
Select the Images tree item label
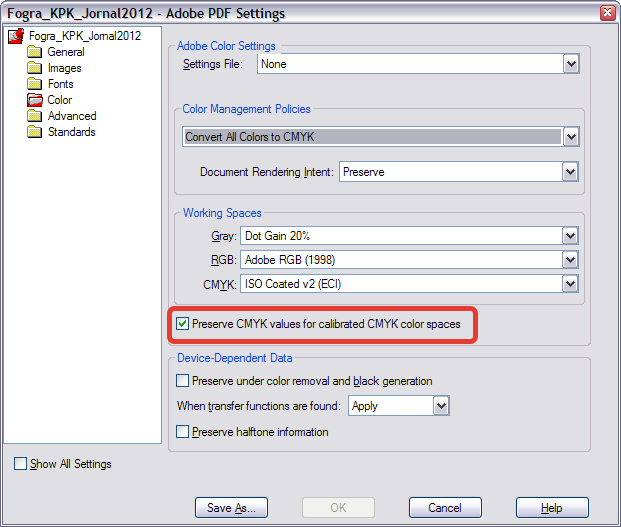[65, 68]
